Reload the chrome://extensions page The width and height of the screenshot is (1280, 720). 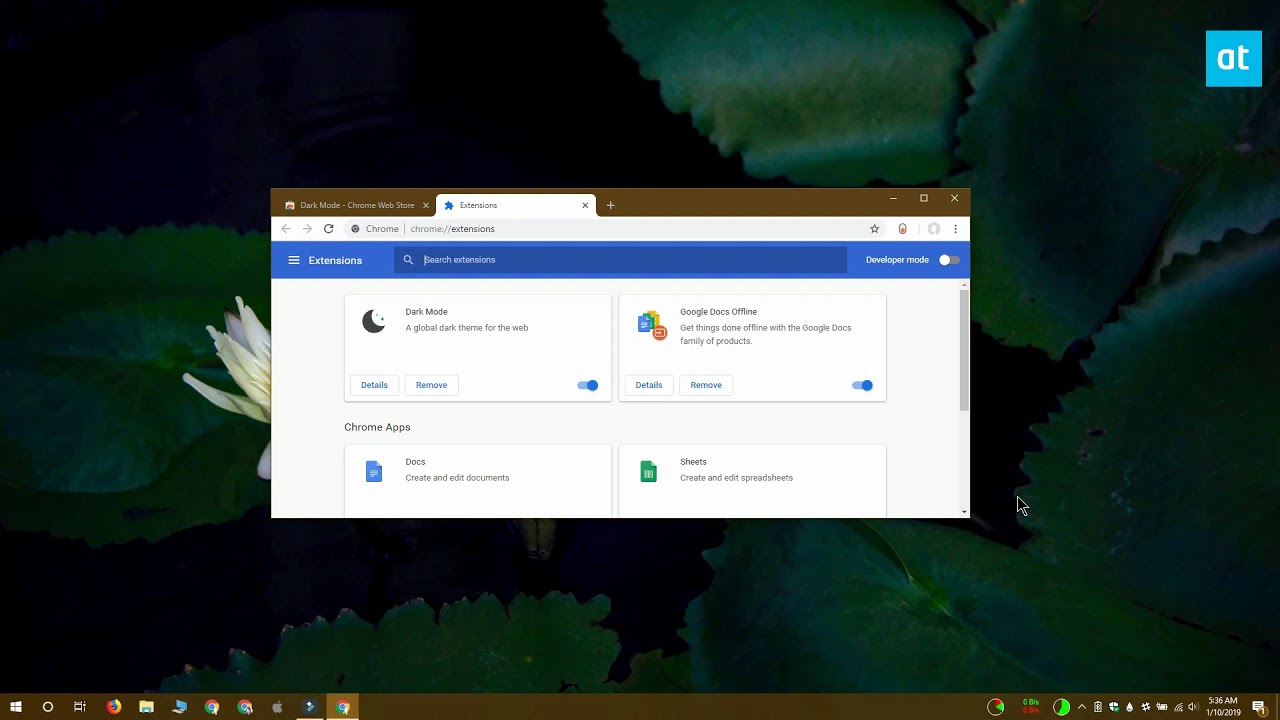coord(328,229)
